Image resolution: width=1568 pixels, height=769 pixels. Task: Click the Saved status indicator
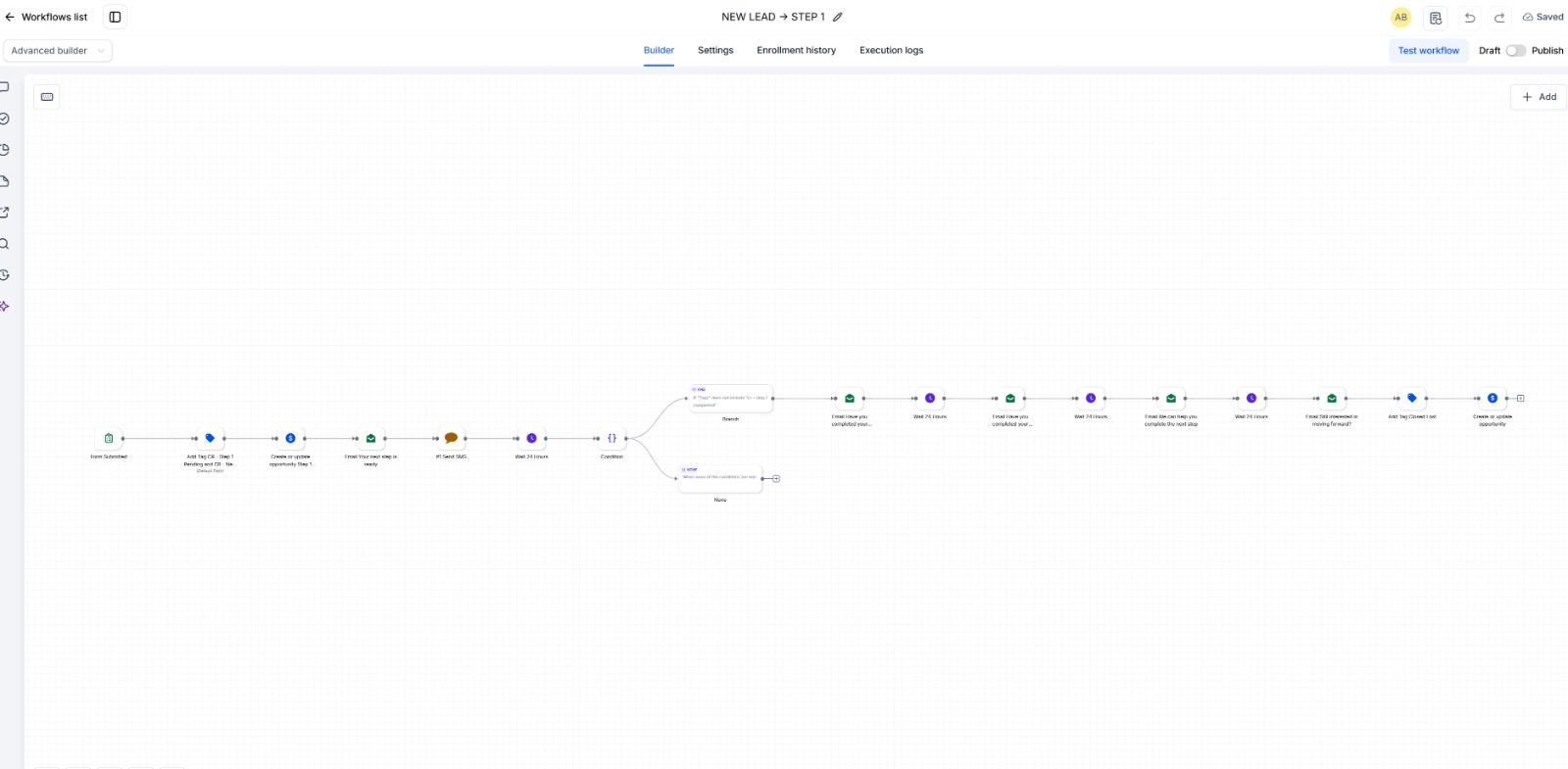point(1543,17)
